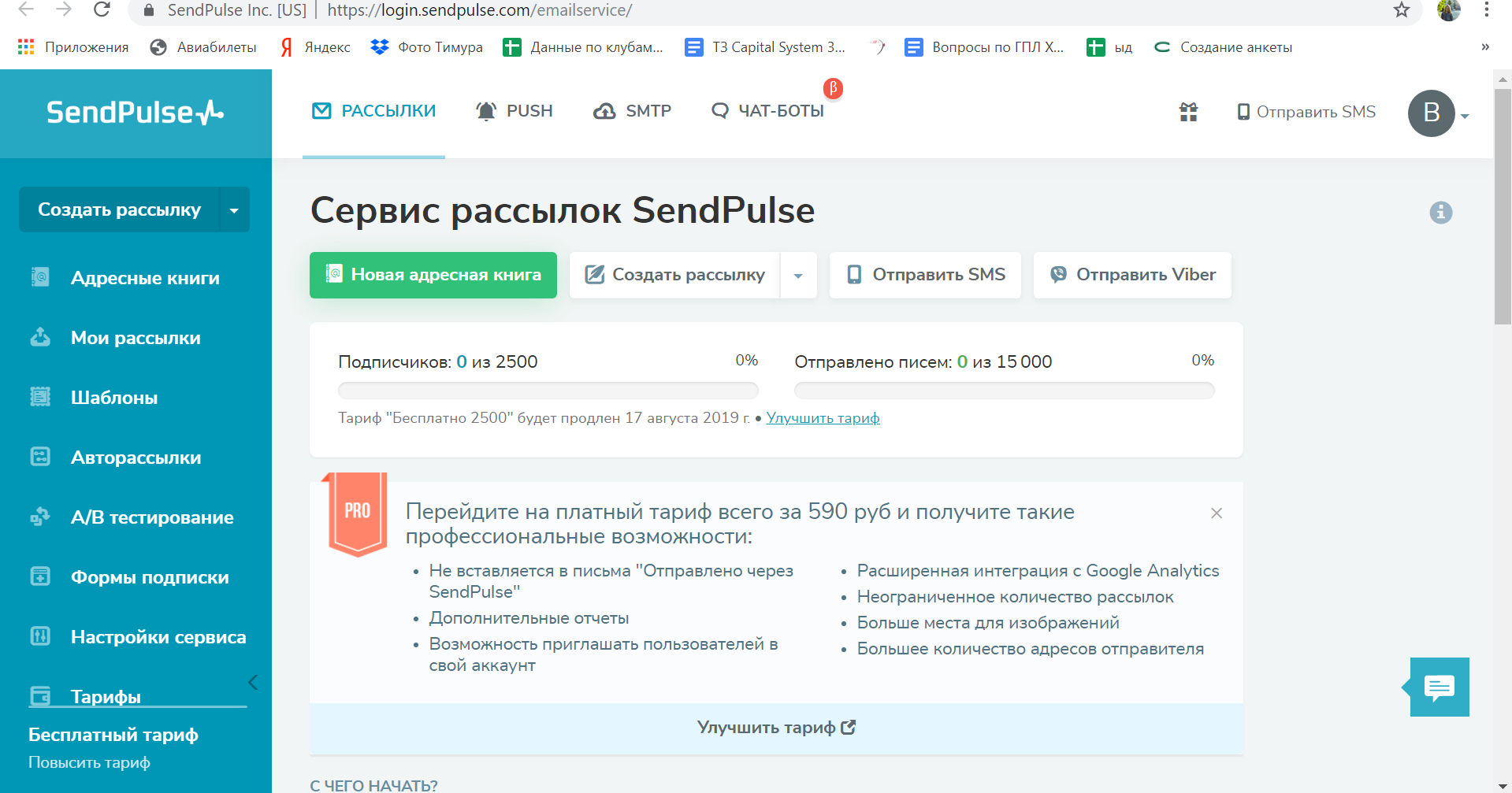Image resolution: width=1512 pixels, height=793 pixels.
Task: Click the subscribers progress bar
Action: (548, 391)
